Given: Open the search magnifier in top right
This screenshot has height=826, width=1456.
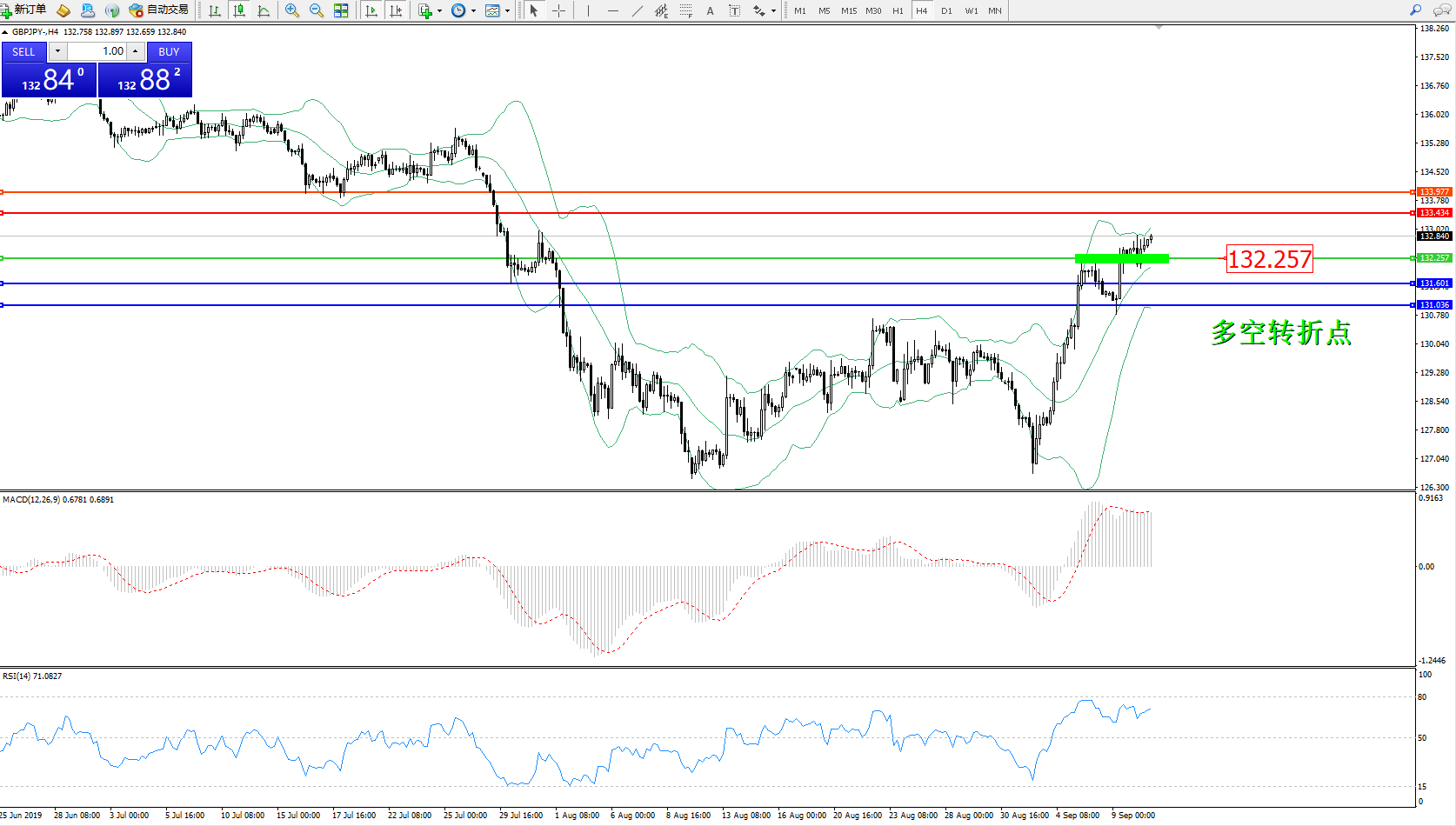Looking at the screenshot, I should [x=1416, y=10].
